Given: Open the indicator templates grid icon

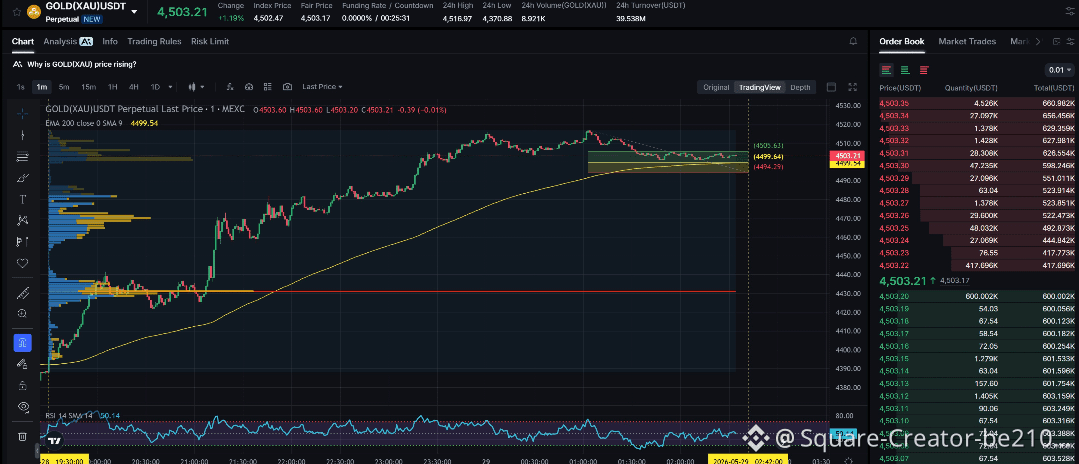Looking at the screenshot, I should coord(268,87).
